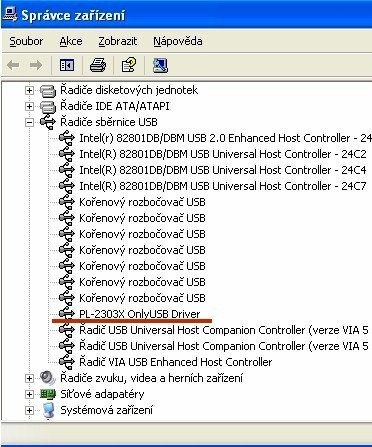This screenshot has width=372, height=447.
Task: Click the Správce zařízení title bar icon
Action: coord(9,14)
